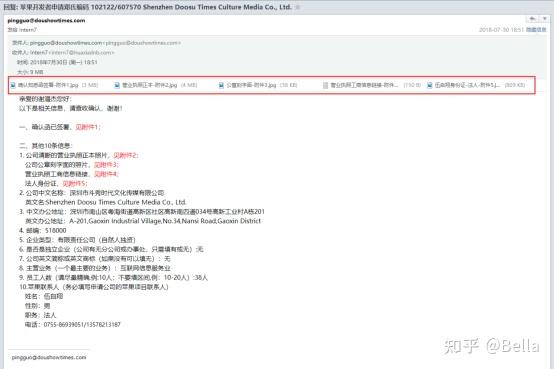554x369 pixels.
Task: Toggle the star flag after the subject line
Action: tap(298, 7)
